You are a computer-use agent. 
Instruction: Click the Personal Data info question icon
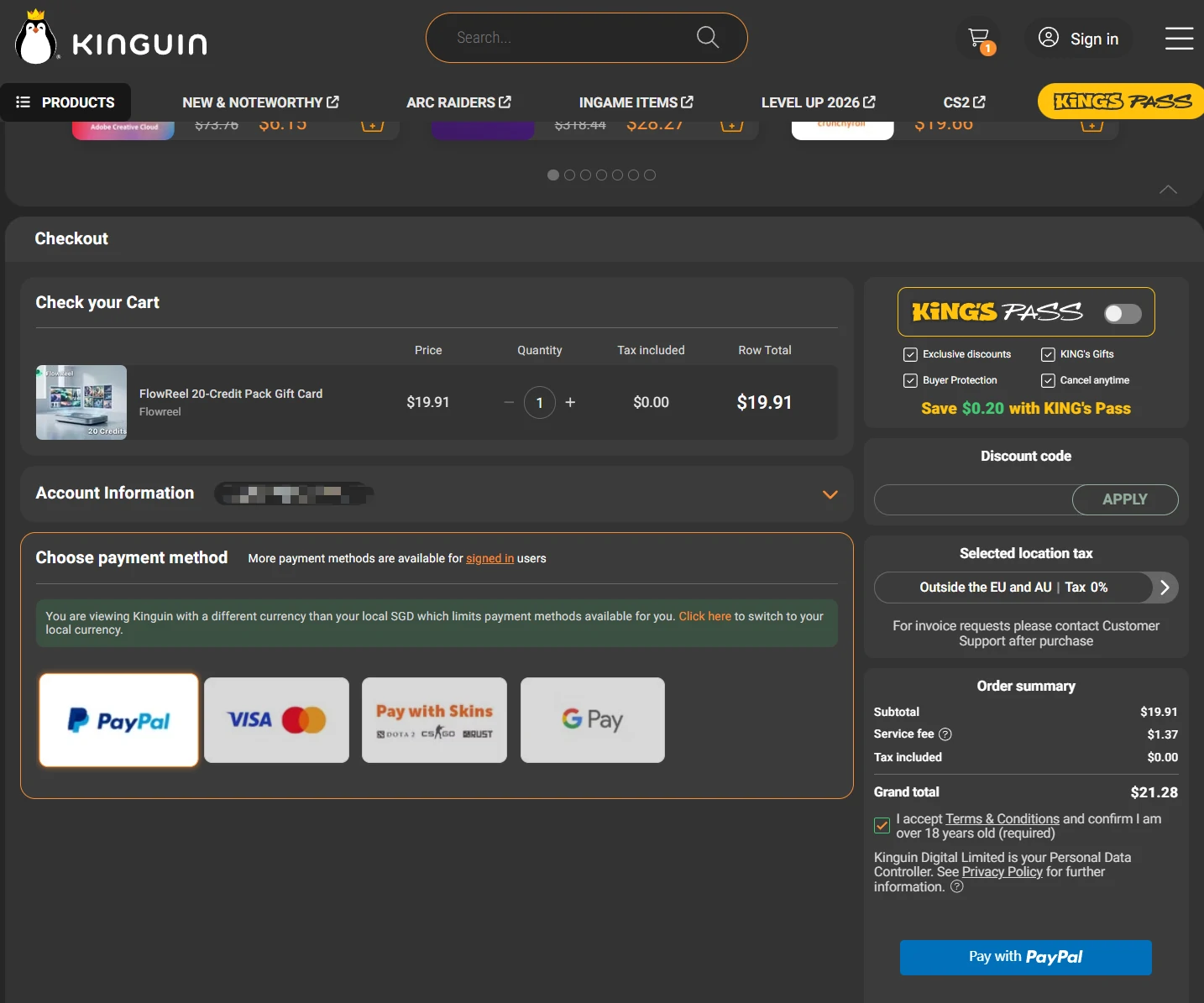click(956, 886)
